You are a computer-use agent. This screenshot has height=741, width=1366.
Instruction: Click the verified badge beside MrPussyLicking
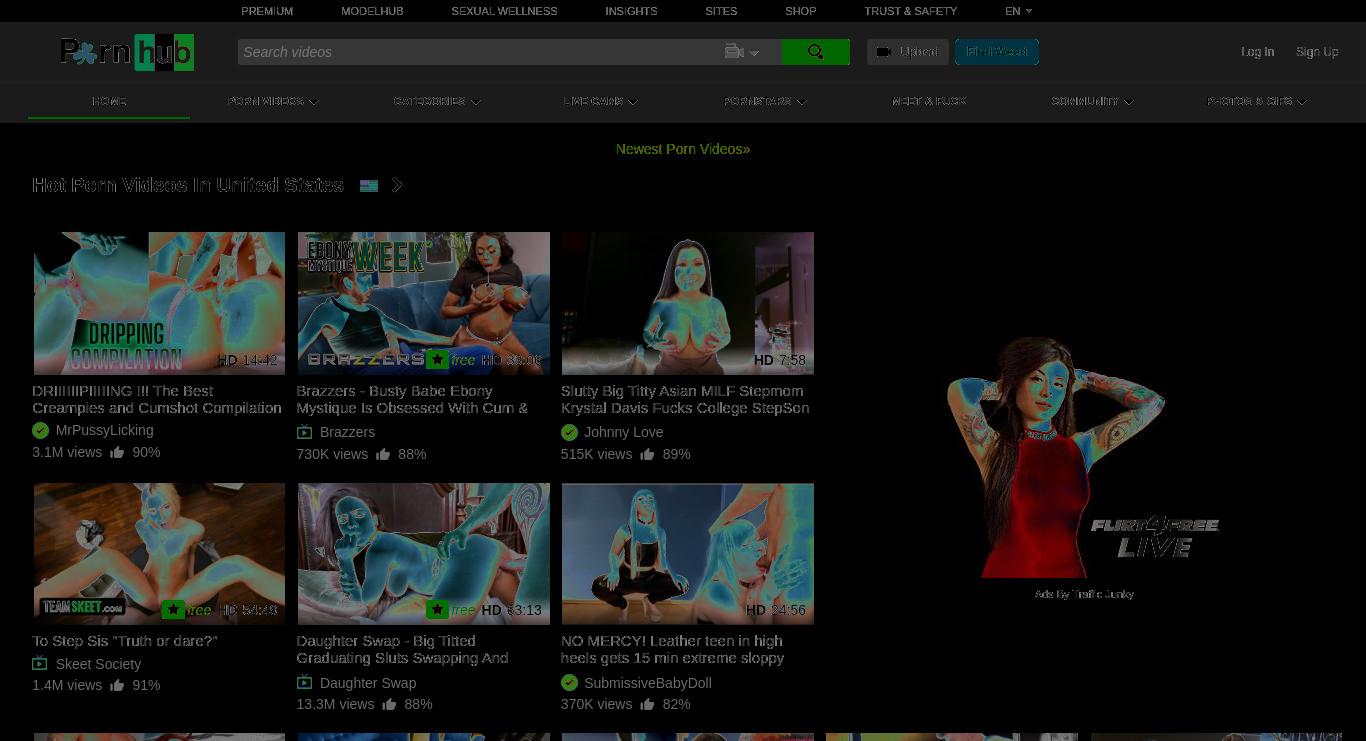coord(40,430)
